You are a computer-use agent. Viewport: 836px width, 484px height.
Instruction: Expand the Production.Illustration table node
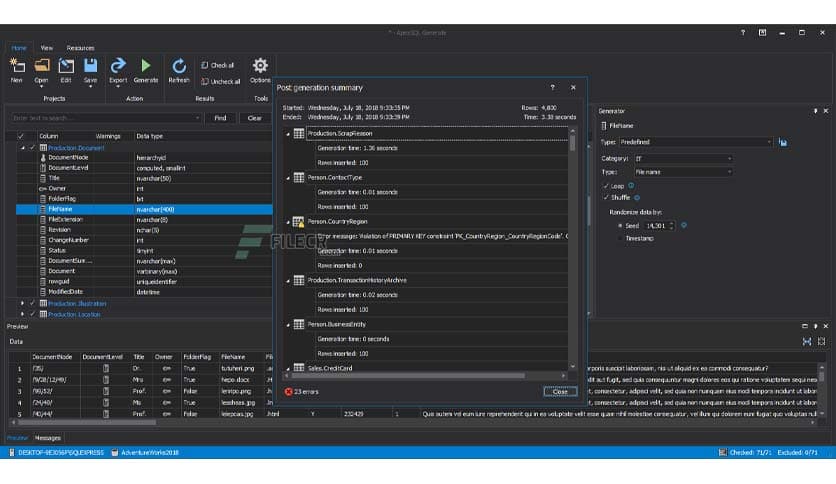tap(22, 303)
